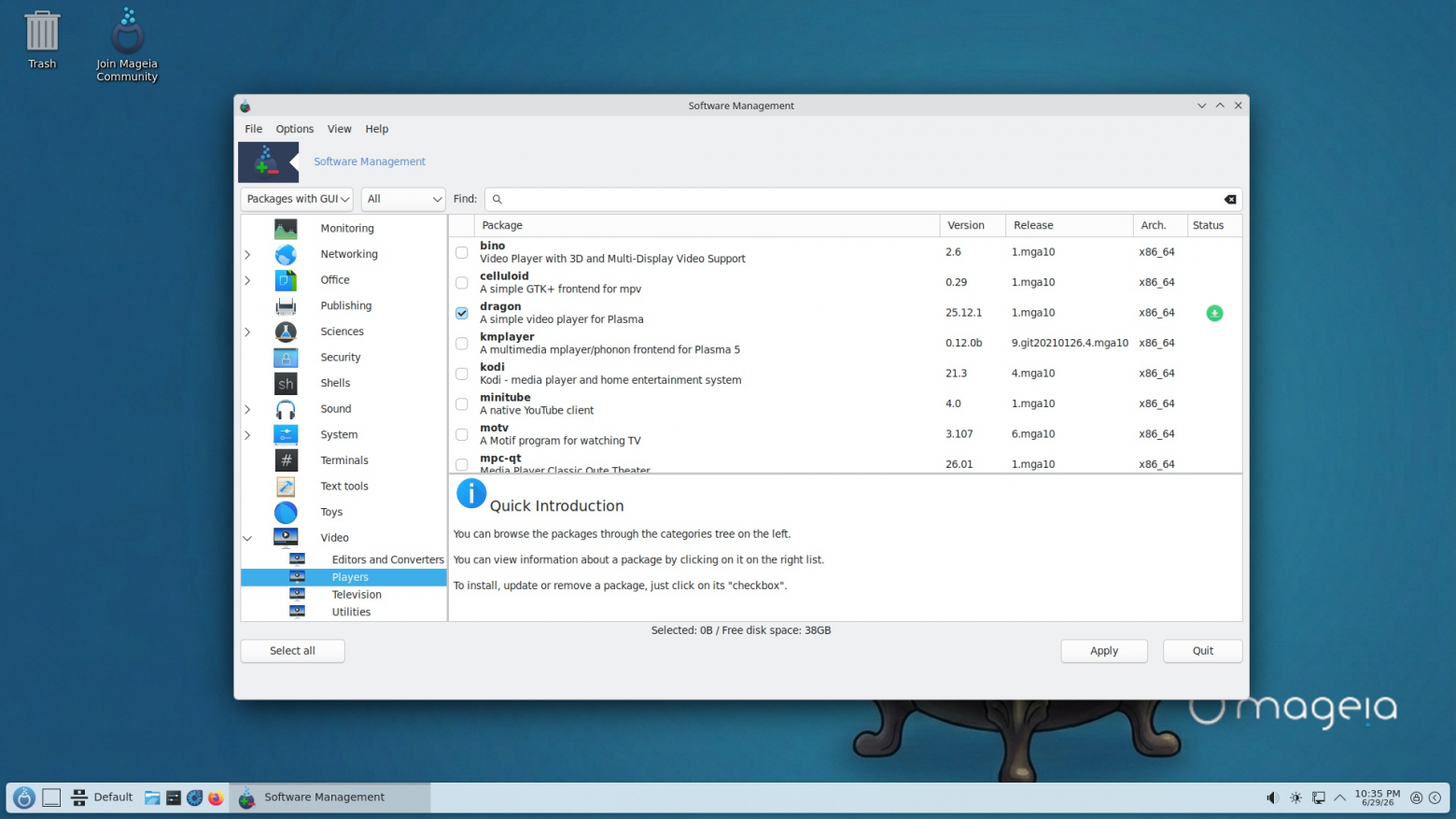The height and width of the screenshot is (819, 1456).
Task: Select the Terminals hash icon
Action: pos(286,460)
